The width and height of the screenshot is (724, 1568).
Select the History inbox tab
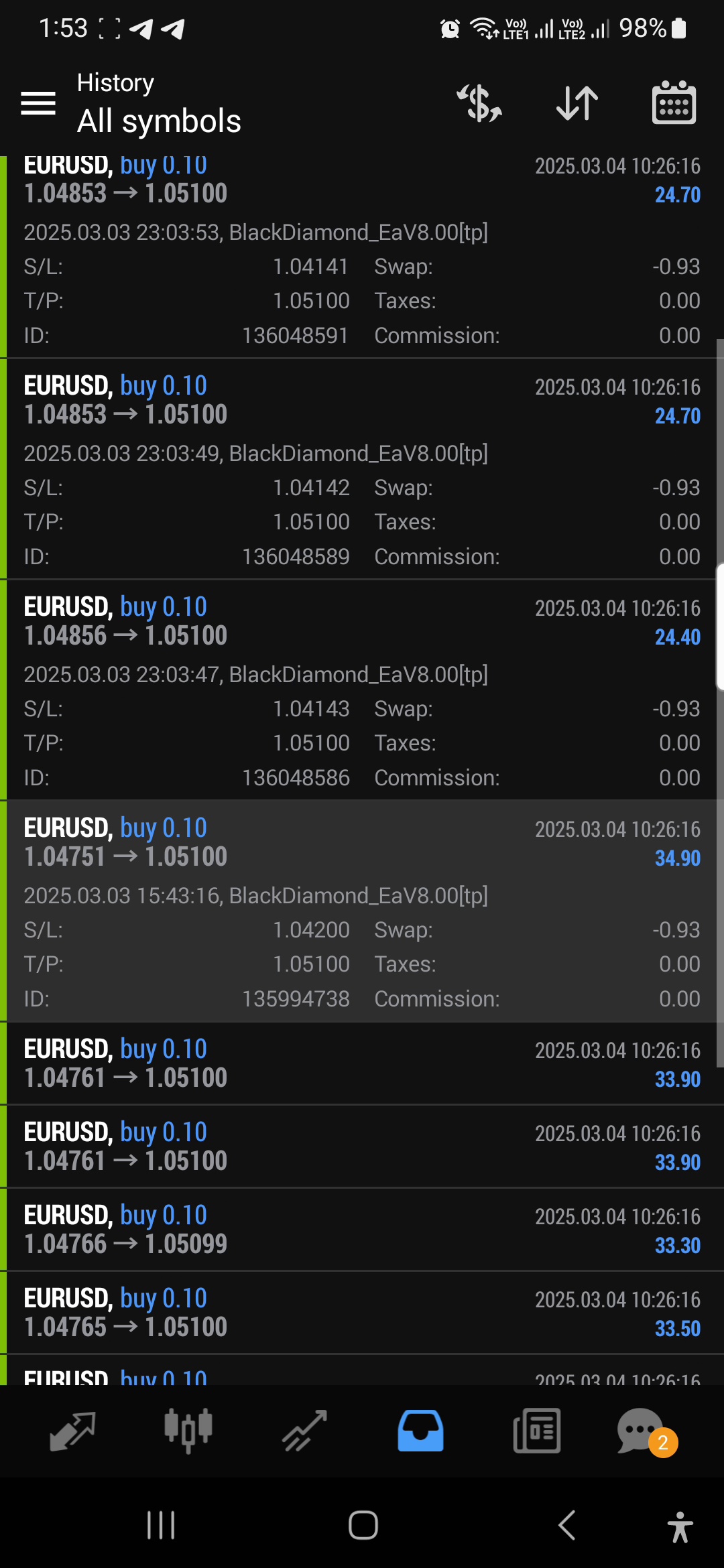(420, 1430)
